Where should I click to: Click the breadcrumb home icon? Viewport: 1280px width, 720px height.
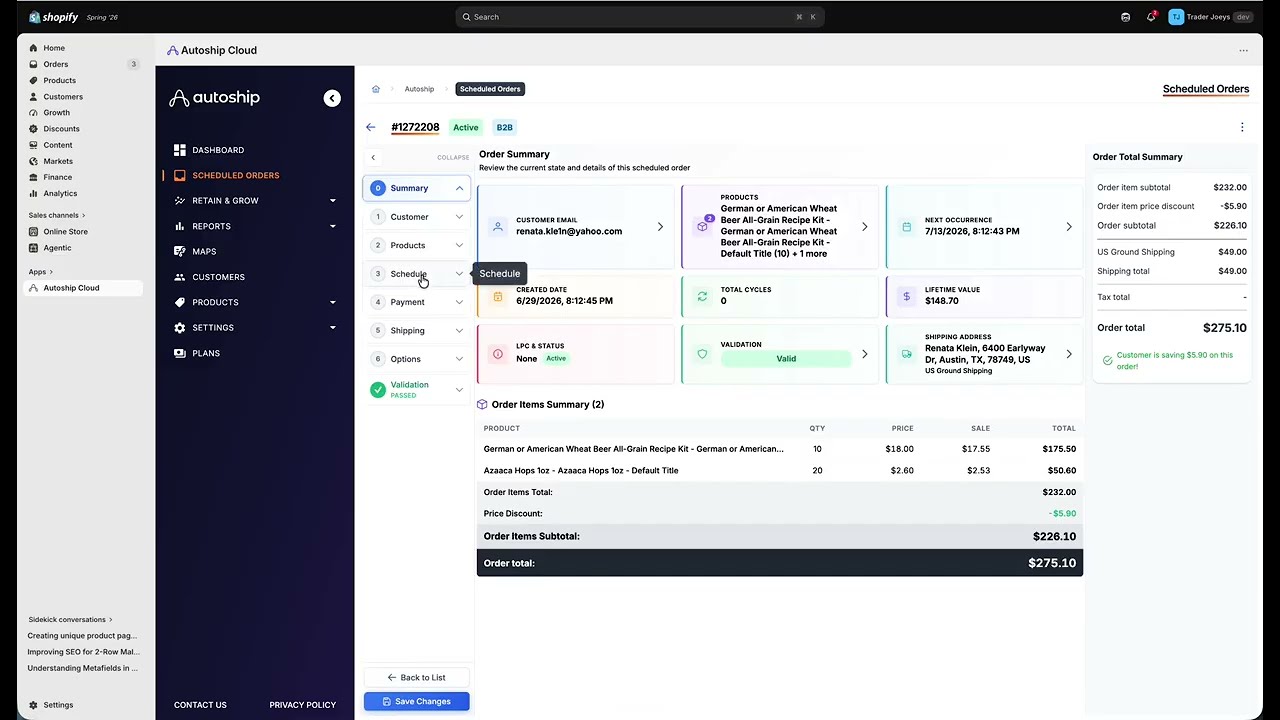point(376,89)
